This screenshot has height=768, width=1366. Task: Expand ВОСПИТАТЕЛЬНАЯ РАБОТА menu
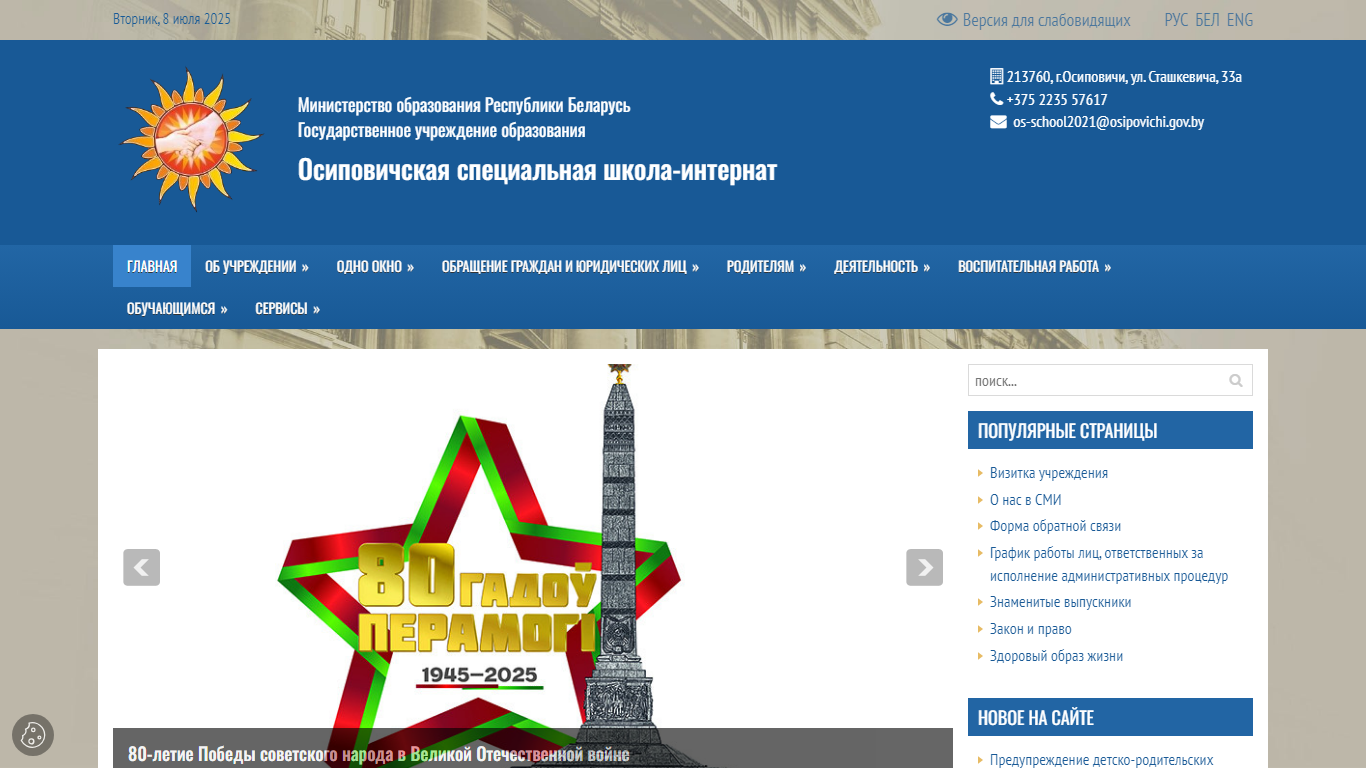(x=1034, y=266)
